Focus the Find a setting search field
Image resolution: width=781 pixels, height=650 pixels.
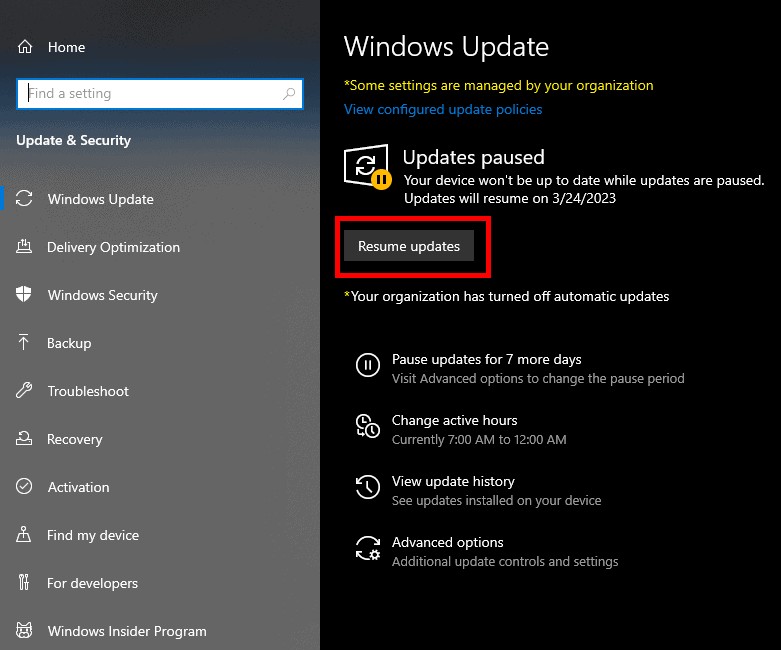click(160, 93)
